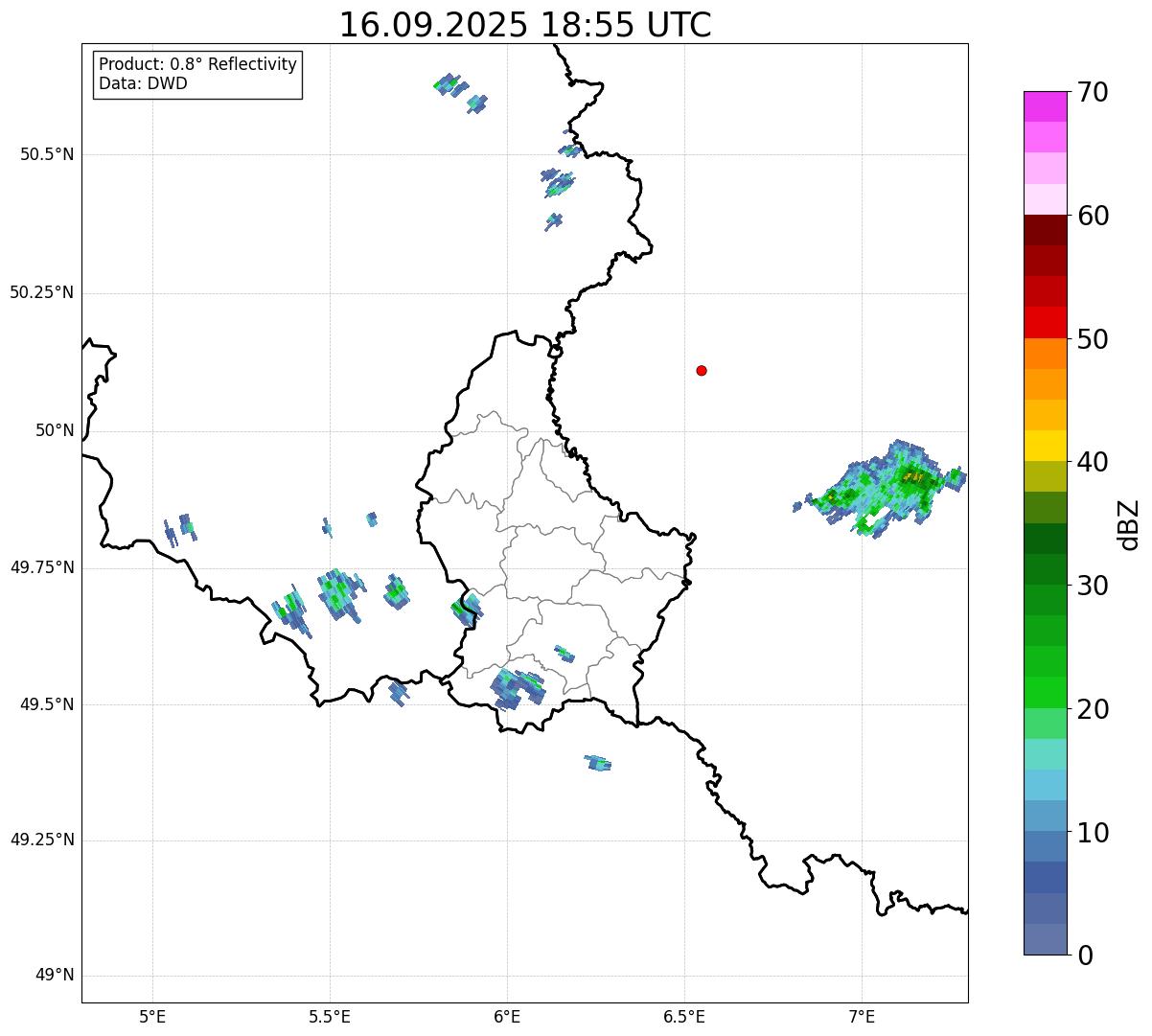Viewport: 1152px width, 1036px height.
Task: Click the yellow colorbar segment above 40
Action: [x=1045, y=446]
